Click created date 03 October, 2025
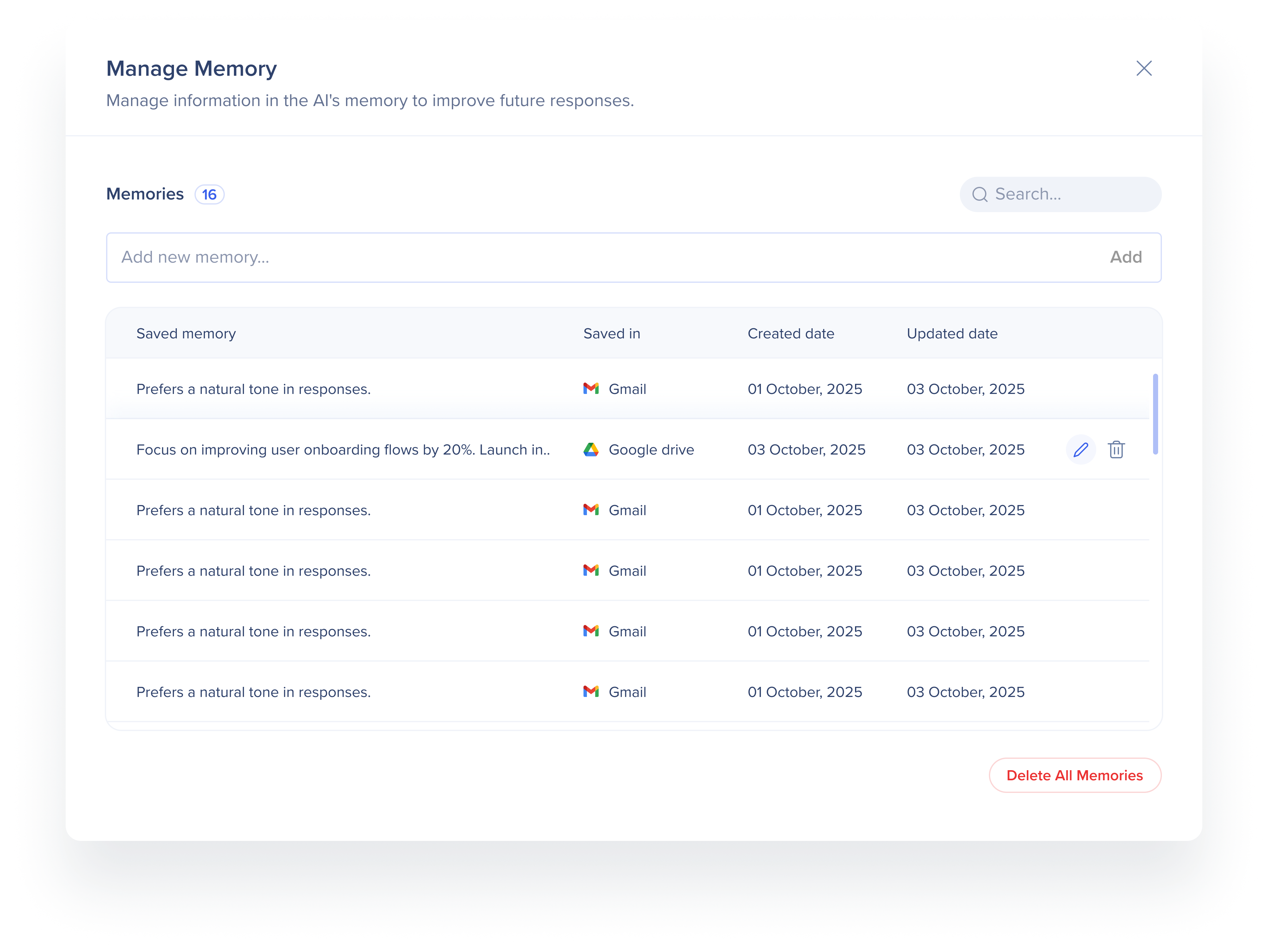Image resolution: width=1268 pixels, height=952 pixels. [806, 450]
